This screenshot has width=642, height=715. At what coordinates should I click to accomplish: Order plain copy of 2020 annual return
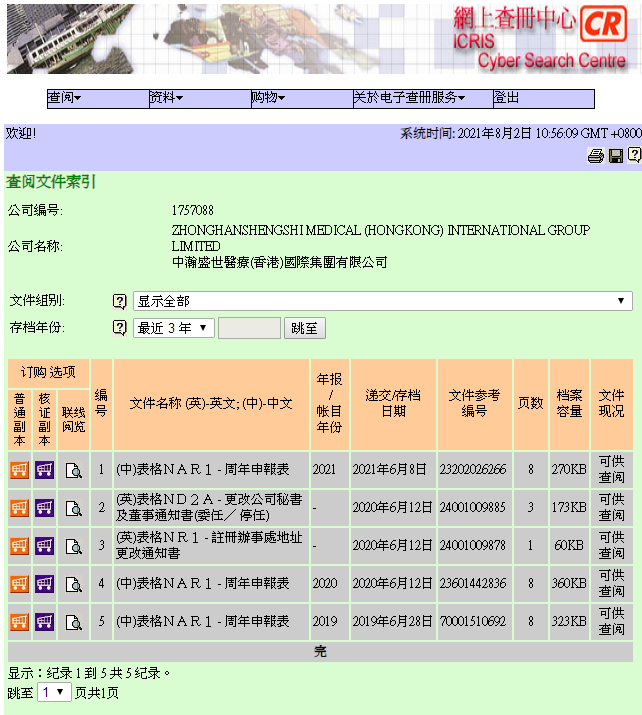coord(20,584)
